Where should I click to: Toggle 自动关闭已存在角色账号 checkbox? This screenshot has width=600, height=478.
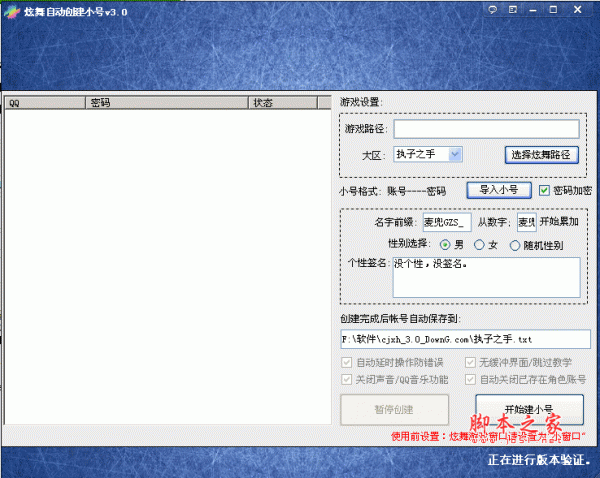(470, 379)
